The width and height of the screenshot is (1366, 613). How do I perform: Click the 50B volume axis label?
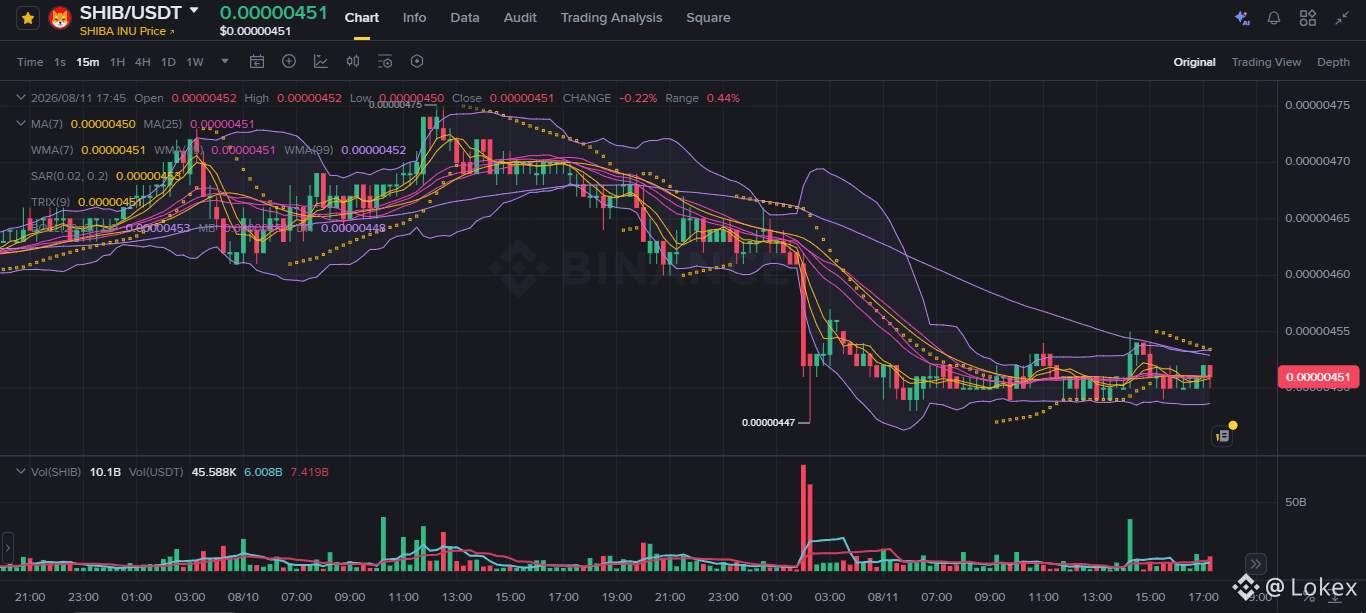click(x=1296, y=501)
